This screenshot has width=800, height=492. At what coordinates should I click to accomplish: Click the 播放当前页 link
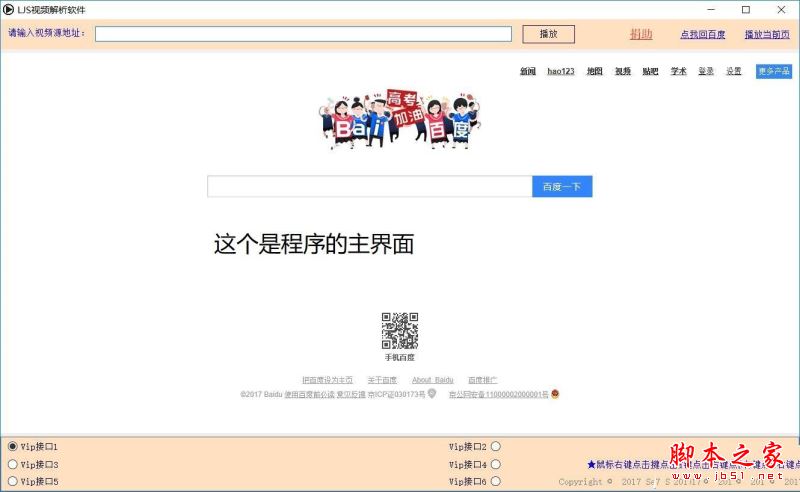click(767, 34)
